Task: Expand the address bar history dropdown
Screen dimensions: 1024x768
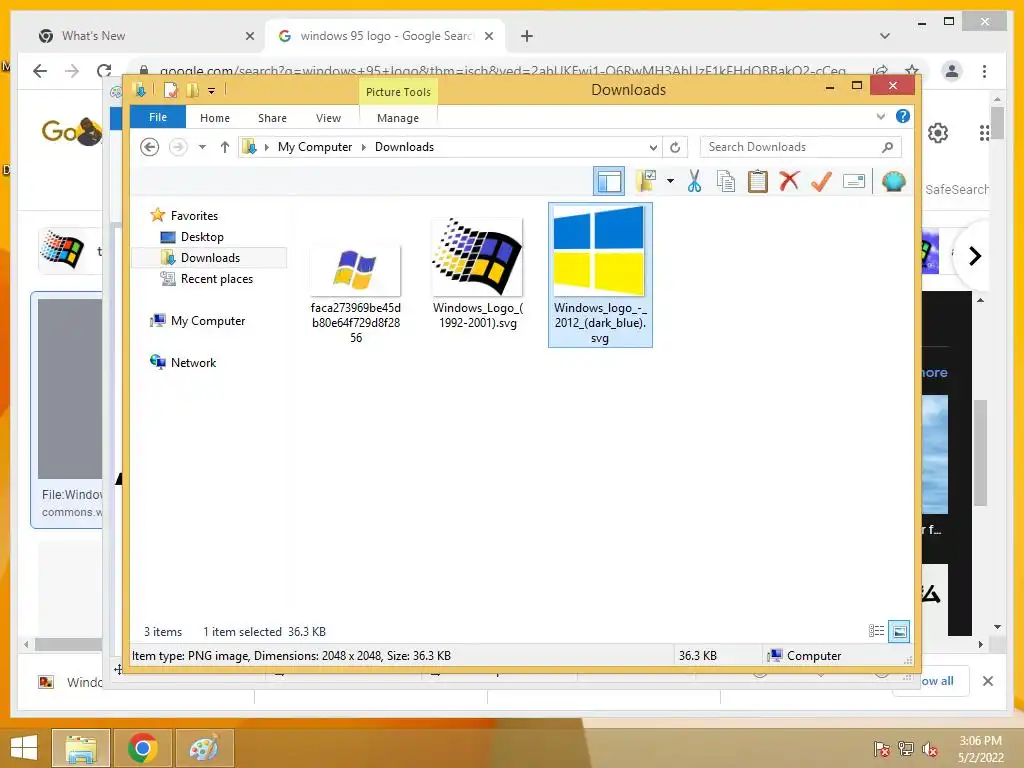Action: pyautogui.click(x=652, y=148)
